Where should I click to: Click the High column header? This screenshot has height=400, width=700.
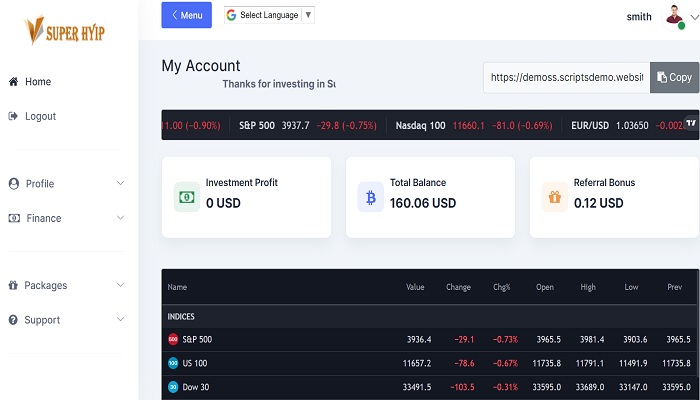[x=588, y=287]
